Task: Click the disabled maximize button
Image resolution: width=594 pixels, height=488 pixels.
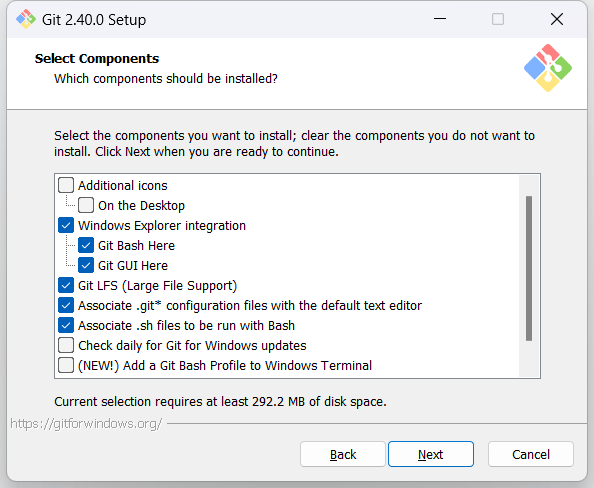Action: click(x=498, y=19)
